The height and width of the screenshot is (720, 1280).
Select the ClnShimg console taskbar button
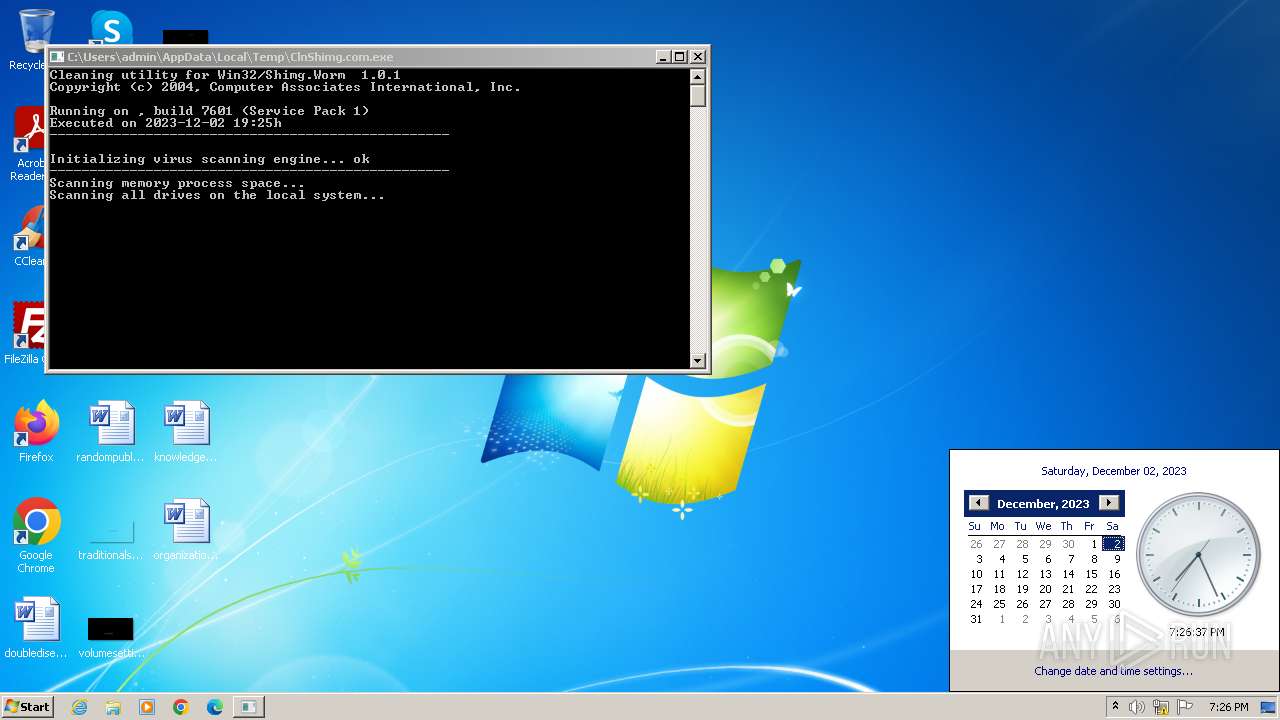pyautogui.click(x=249, y=707)
